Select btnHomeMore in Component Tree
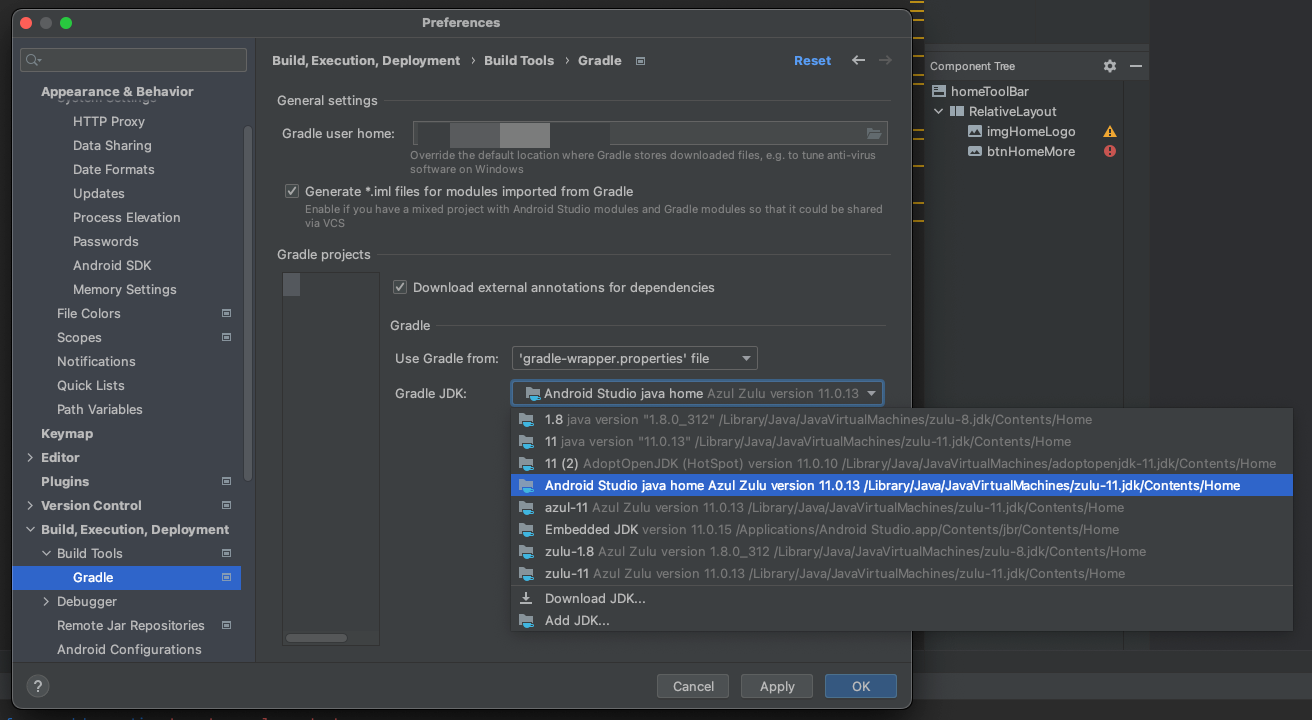Viewport: 1312px width, 720px height. 1031,152
